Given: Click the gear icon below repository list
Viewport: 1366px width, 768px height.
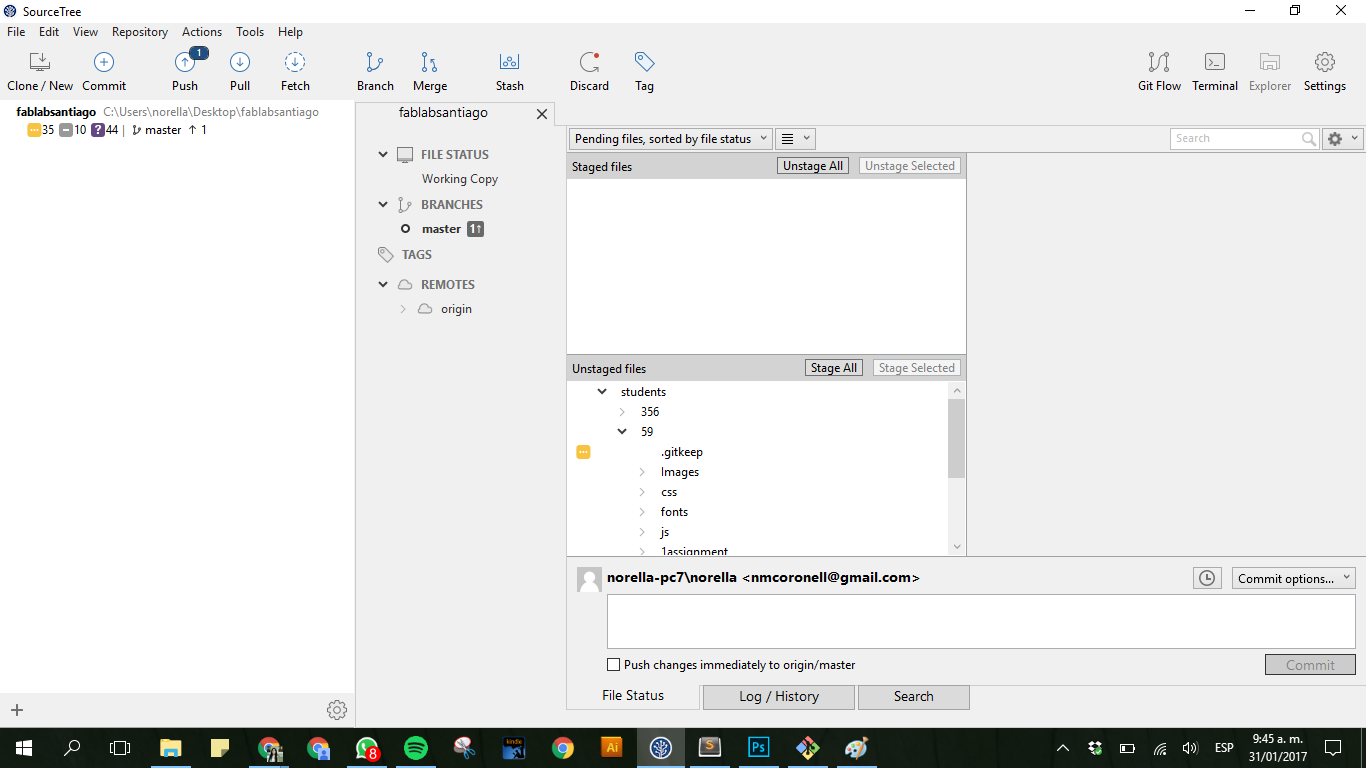Looking at the screenshot, I should (x=337, y=710).
